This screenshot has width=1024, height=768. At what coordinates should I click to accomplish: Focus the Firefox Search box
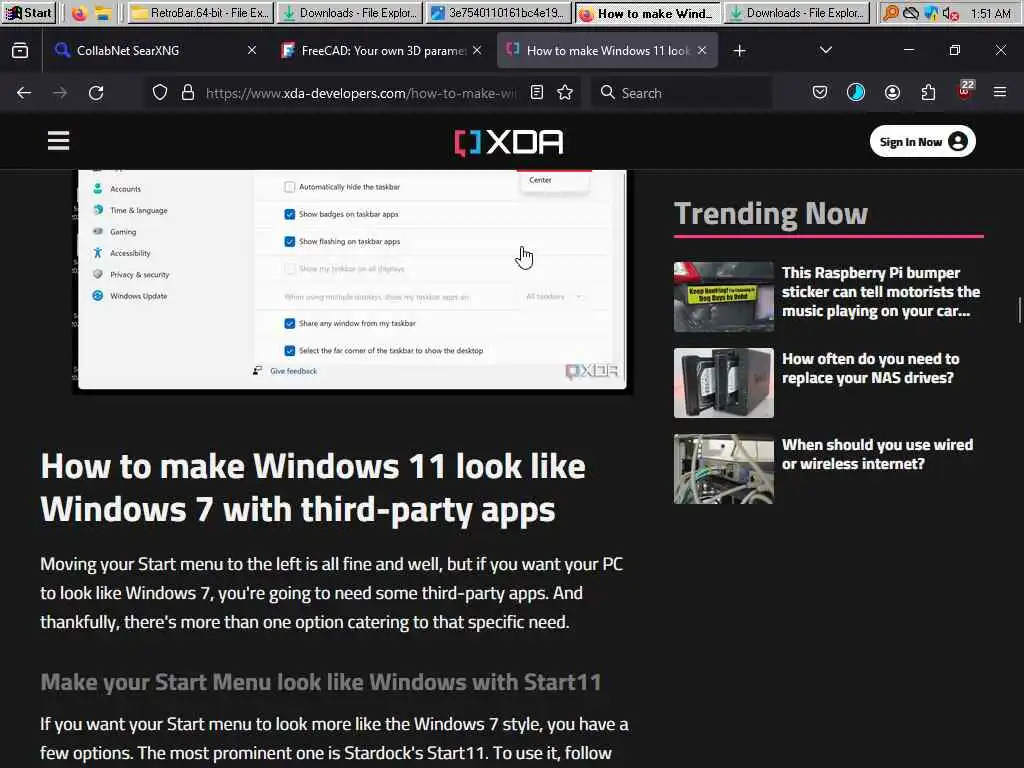tap(681, 93)
